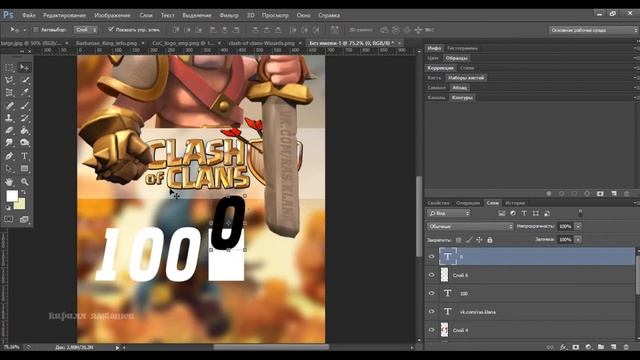Open the opacity slider dropdown
The image size is (640, 360).
pyautogui.click(x=578, y=226)
